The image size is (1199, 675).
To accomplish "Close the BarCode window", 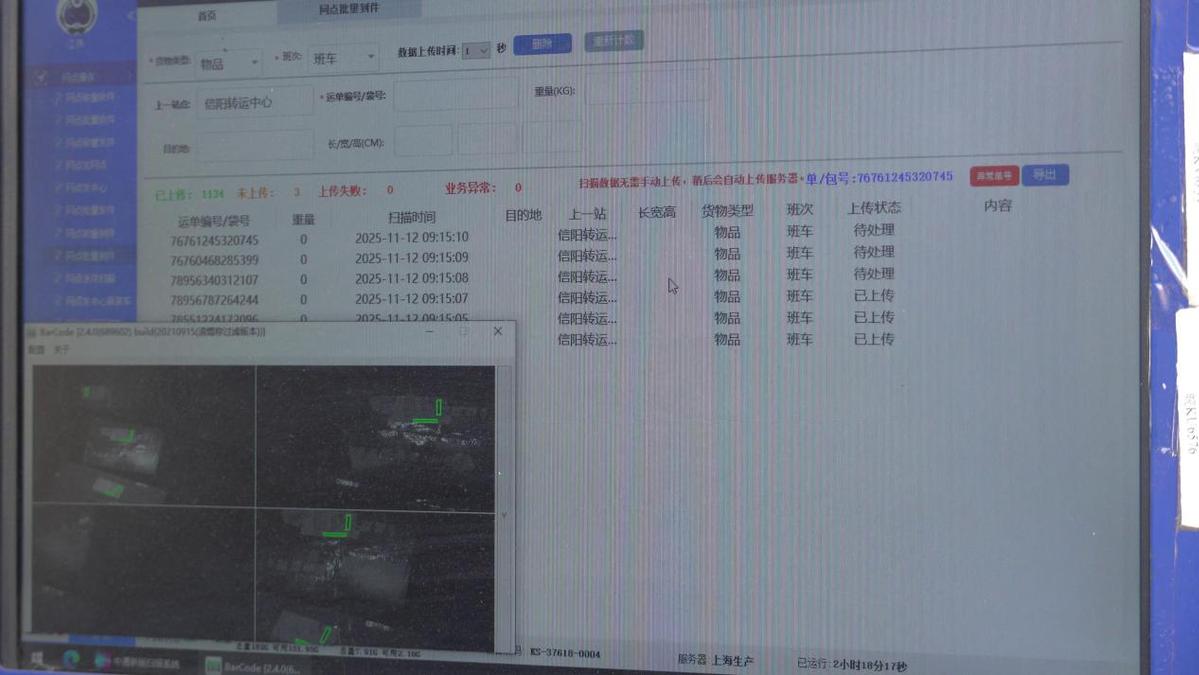I will click(x=497, y=332).
